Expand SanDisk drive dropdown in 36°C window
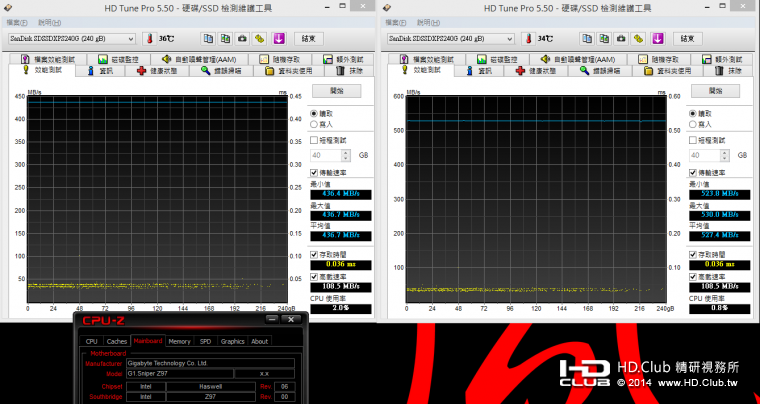 point(131,39)
